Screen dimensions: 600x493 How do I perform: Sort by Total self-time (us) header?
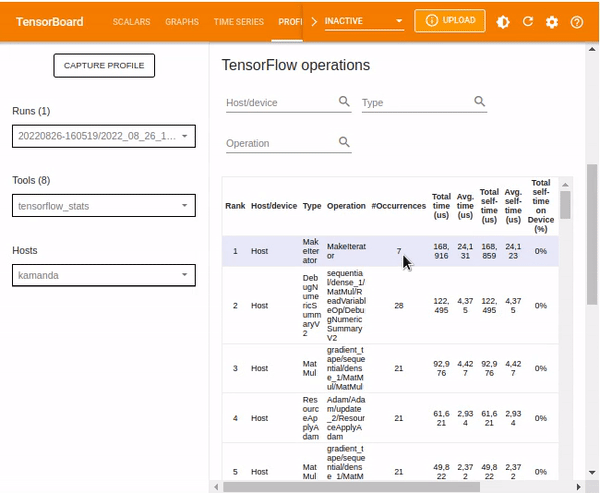489,206
